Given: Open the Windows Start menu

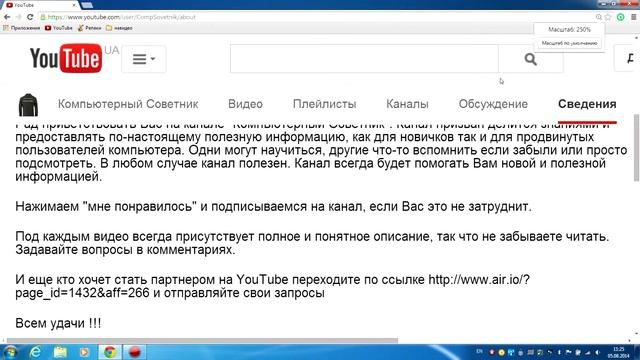Looking at the screenshot, I should pyautogui.click(x=10, y=352).
